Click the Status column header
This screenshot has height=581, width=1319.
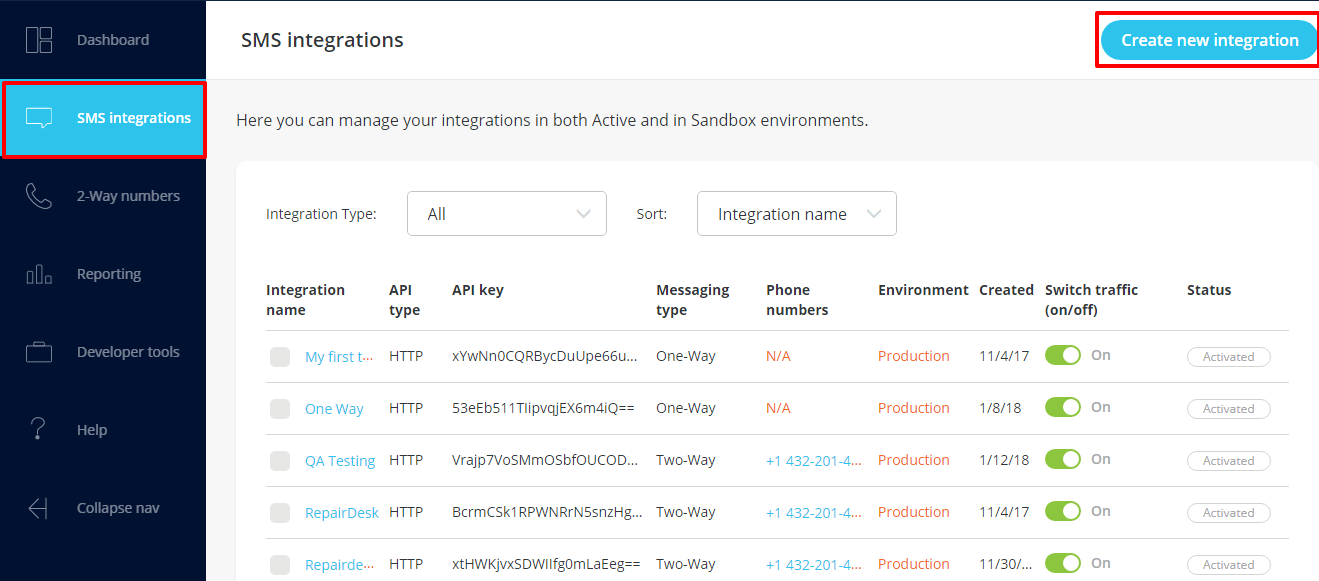[x=1209, y=290]
